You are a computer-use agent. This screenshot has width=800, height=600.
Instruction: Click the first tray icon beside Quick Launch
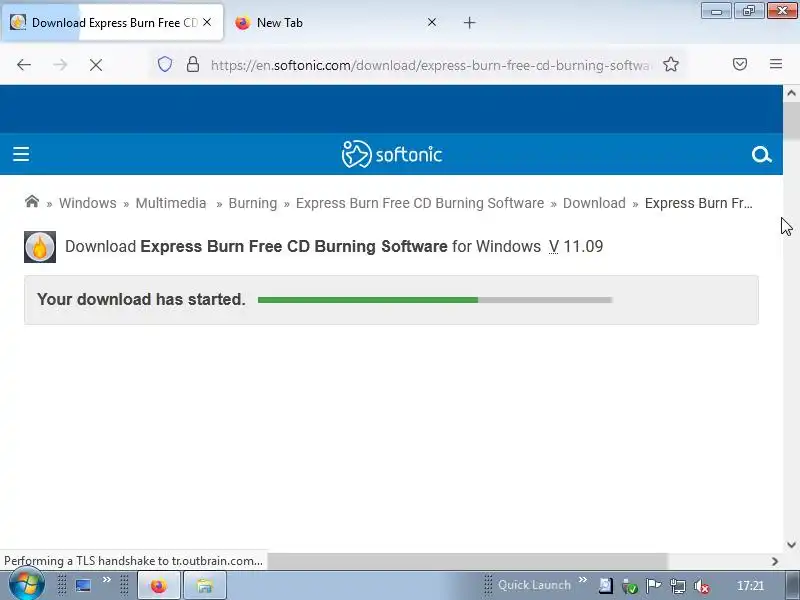click(606, 586)
